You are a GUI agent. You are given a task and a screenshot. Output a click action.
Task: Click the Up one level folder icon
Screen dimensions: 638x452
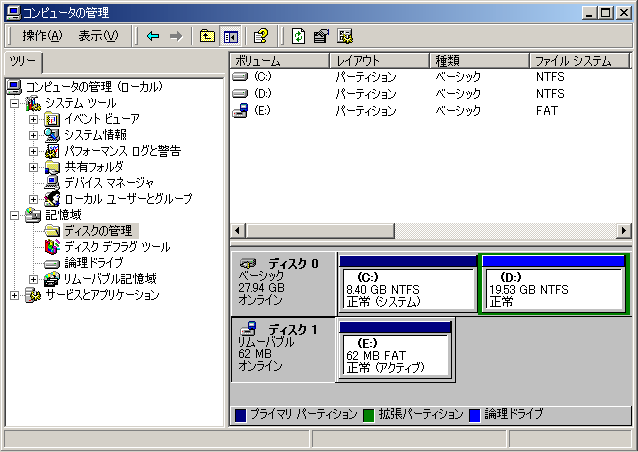[x=207, y=36]
